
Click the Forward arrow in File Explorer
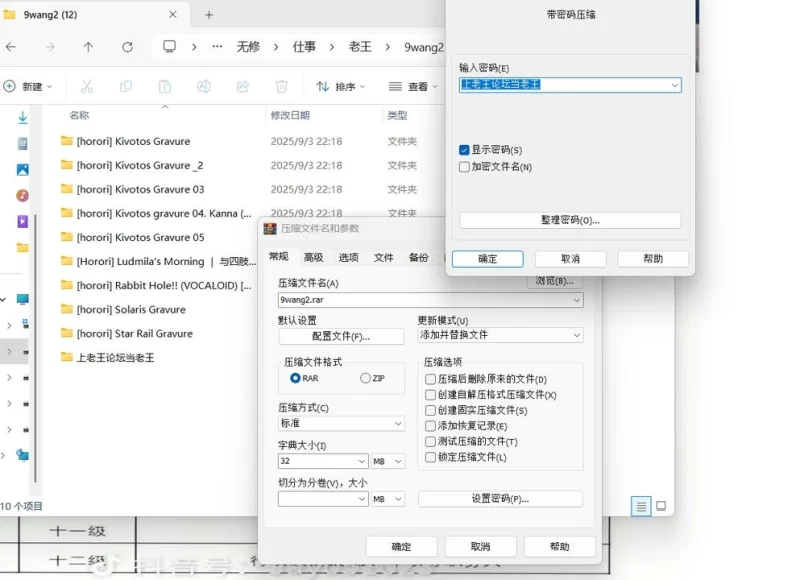(49, 47)
